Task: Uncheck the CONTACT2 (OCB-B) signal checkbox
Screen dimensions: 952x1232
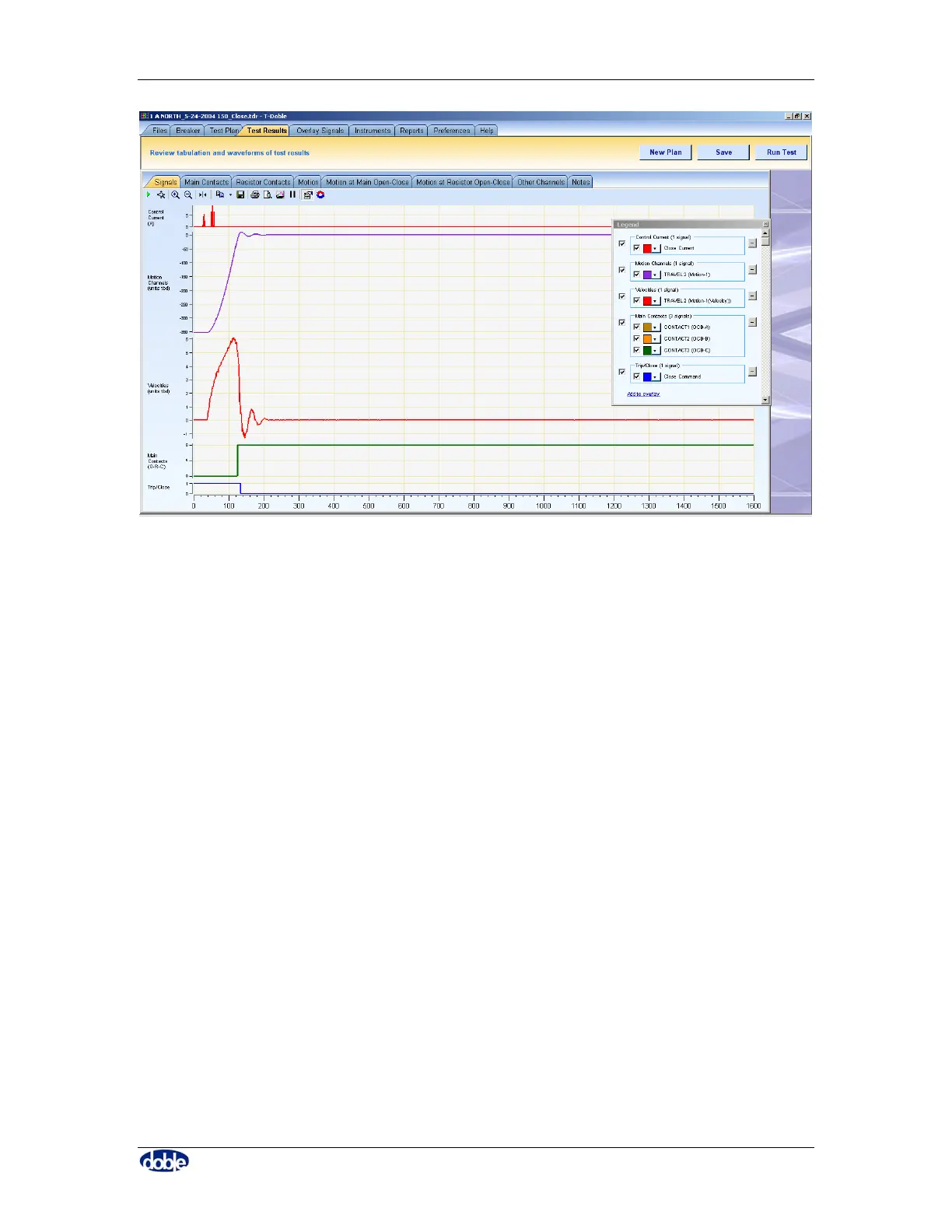Action: (x=636, y=338)
